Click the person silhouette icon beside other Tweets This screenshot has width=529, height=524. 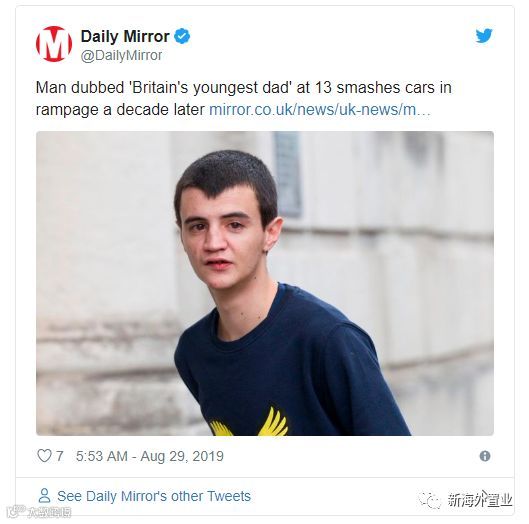pyautogui.click(x=44, y=496)
